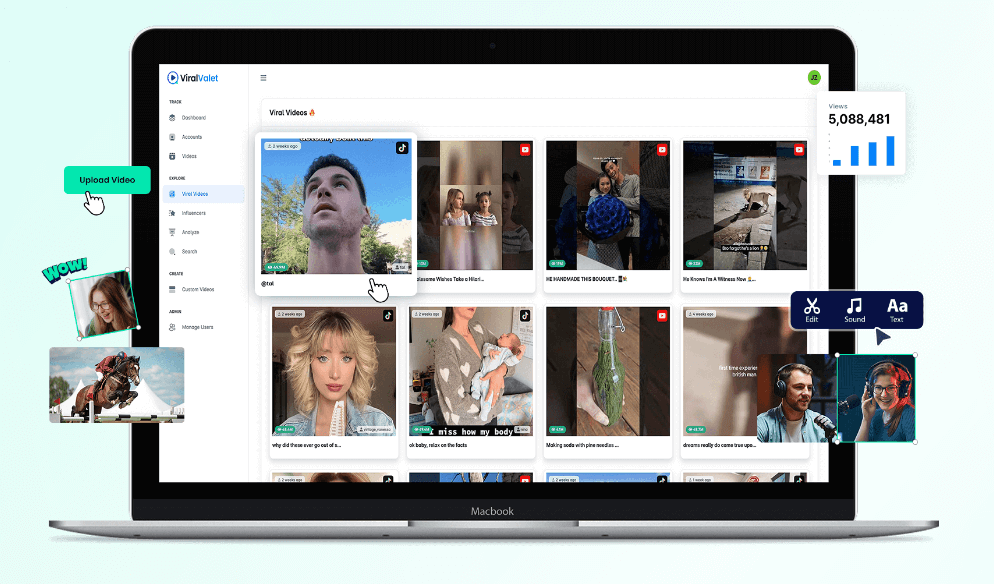Click 'why did these ever go out' title

click(306, 445)
